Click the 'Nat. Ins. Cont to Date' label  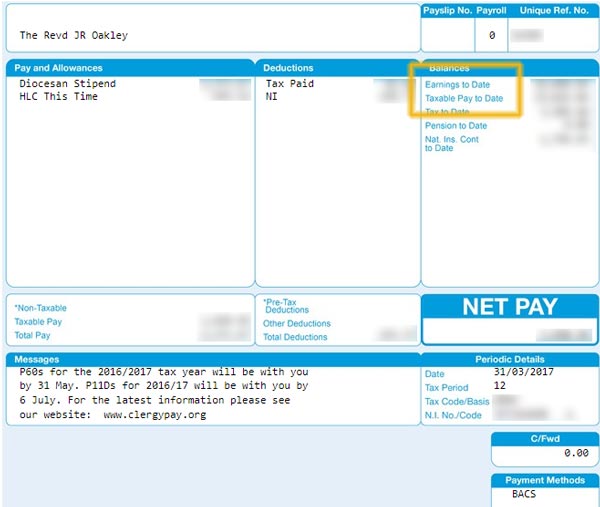pos(452,143)
